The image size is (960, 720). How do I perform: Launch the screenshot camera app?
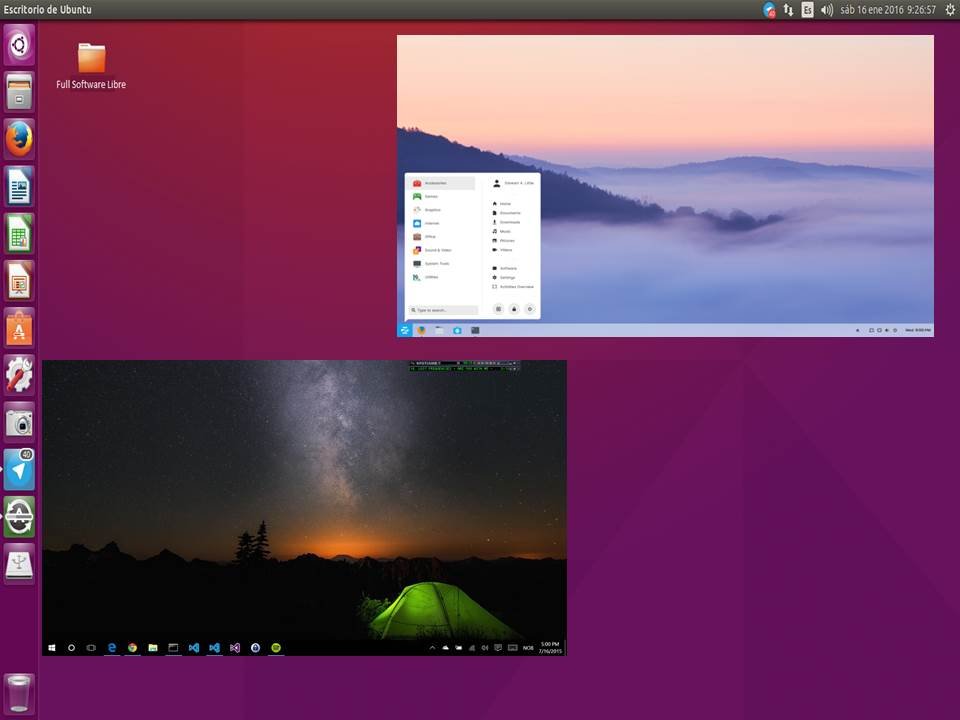click(x=19, y=422)
